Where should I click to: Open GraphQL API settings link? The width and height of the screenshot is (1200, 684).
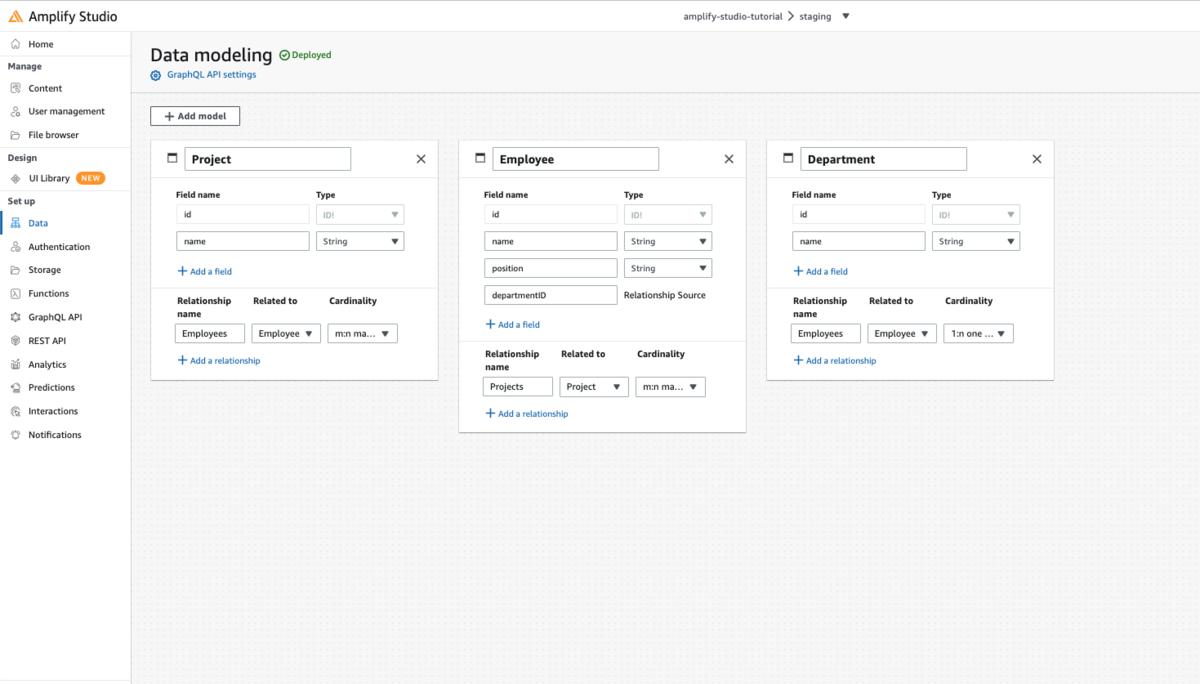click(211, 75)
